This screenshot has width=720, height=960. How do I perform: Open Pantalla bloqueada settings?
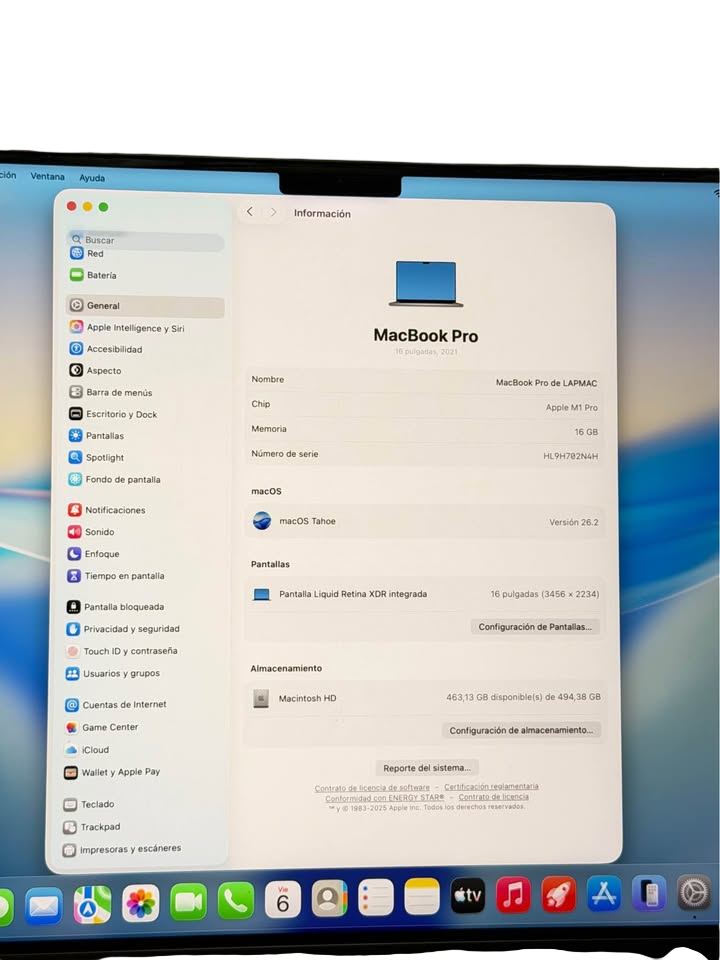point(115,607)
